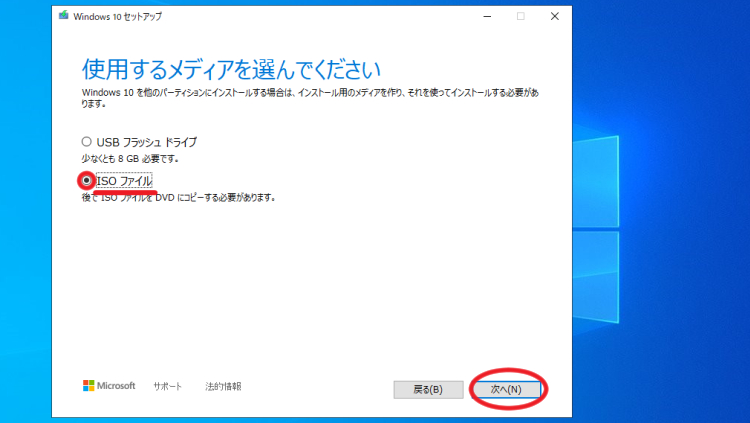Click the ISO ファイル option label text
750x423 pixels.
click(124, 180)
